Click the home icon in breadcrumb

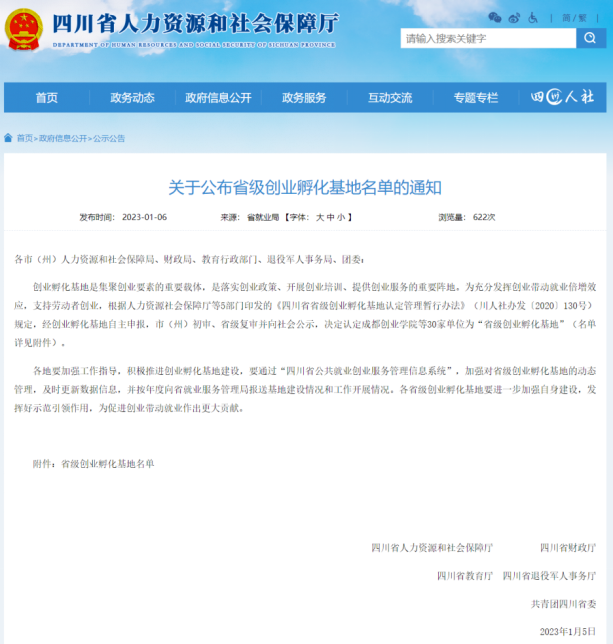(8, 138)
